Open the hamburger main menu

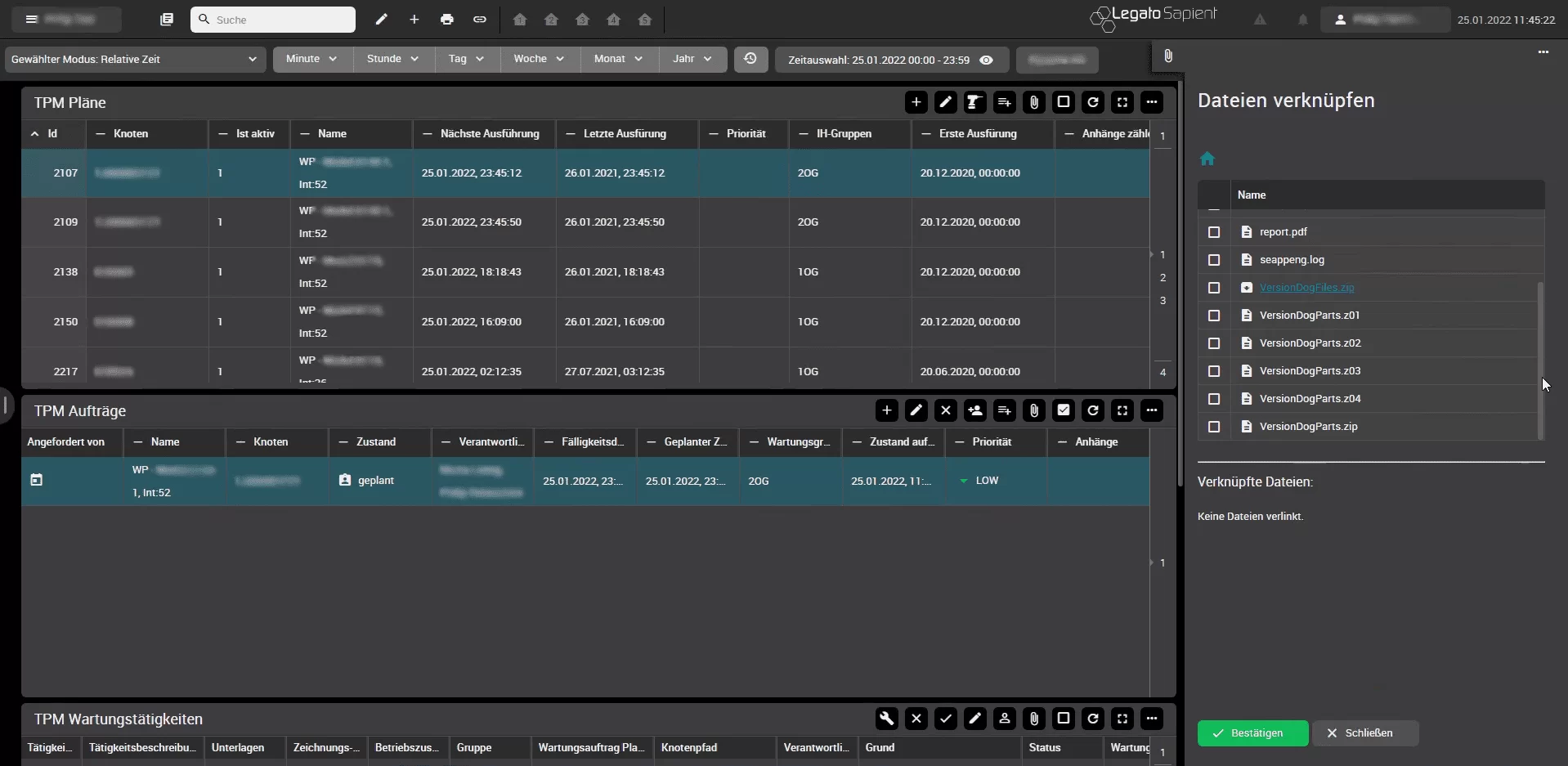point(32,19)
